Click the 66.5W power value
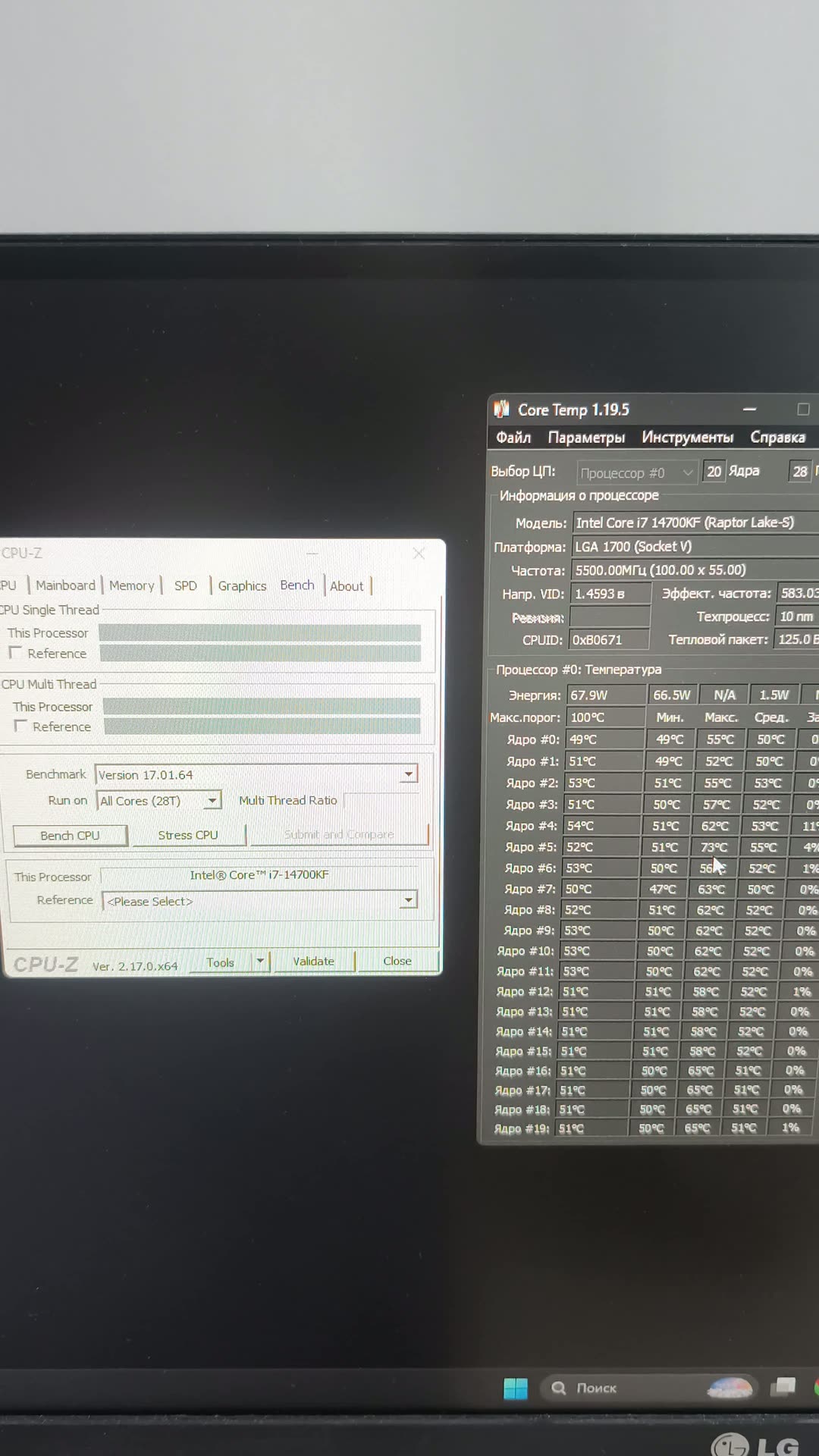This screenshot has height=1456, width=819. click(672, 695)
